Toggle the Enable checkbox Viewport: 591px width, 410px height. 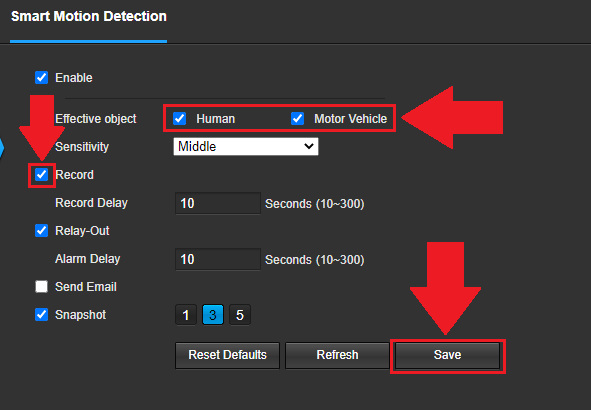(41, 78)
